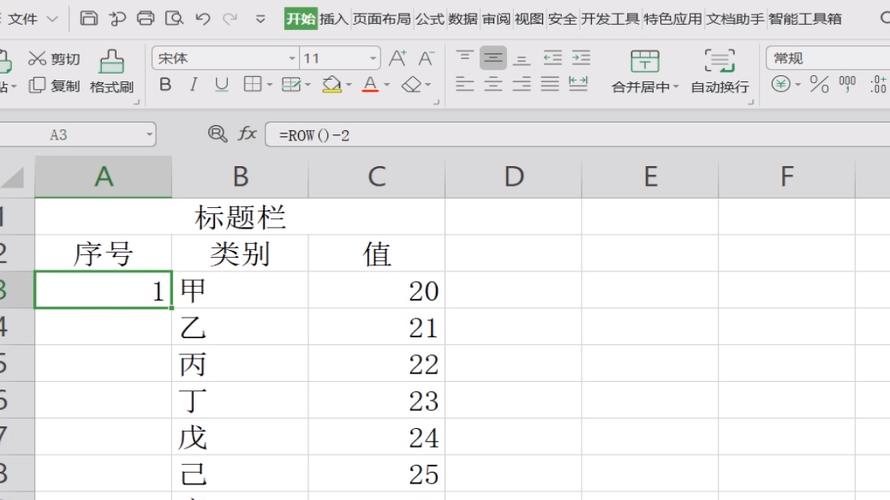Screen dimensions: 890x500
Task: Click the formula bar zoom icon
Action: coord(217,134)
